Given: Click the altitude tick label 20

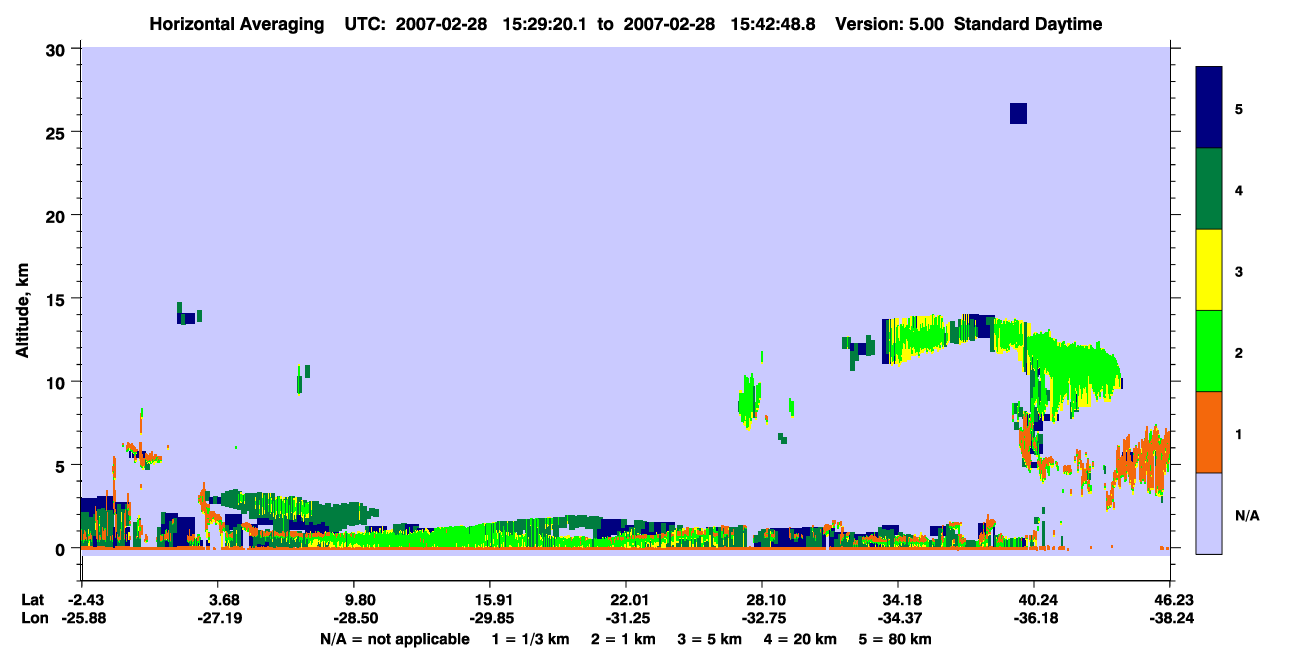Looking at the screenshot, I should [55, 215].
